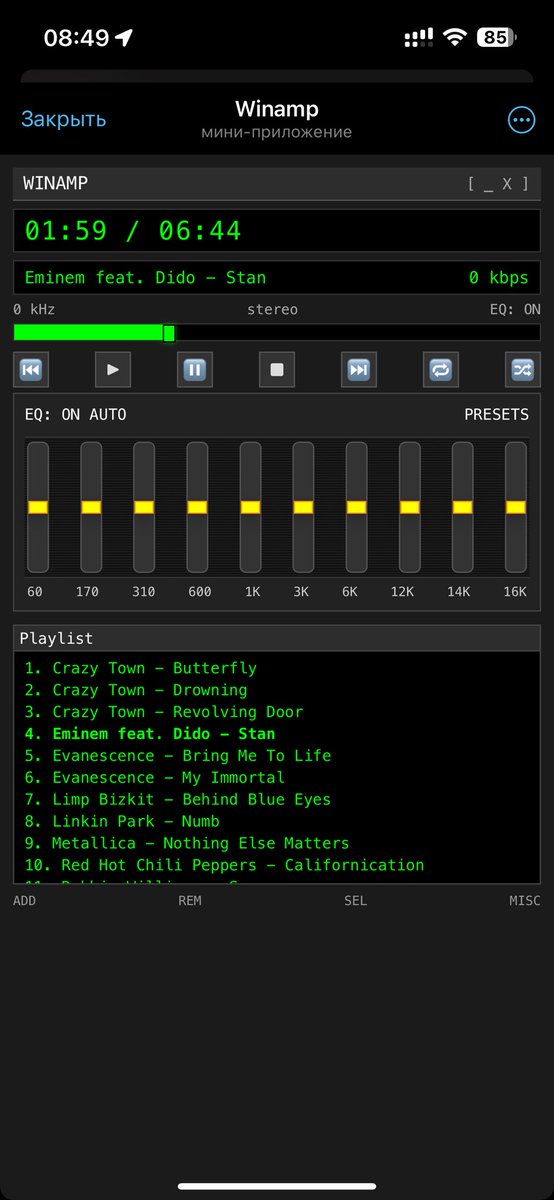
Task: Tap Закрыть to close the mini-app
Action: click(64, 119)
